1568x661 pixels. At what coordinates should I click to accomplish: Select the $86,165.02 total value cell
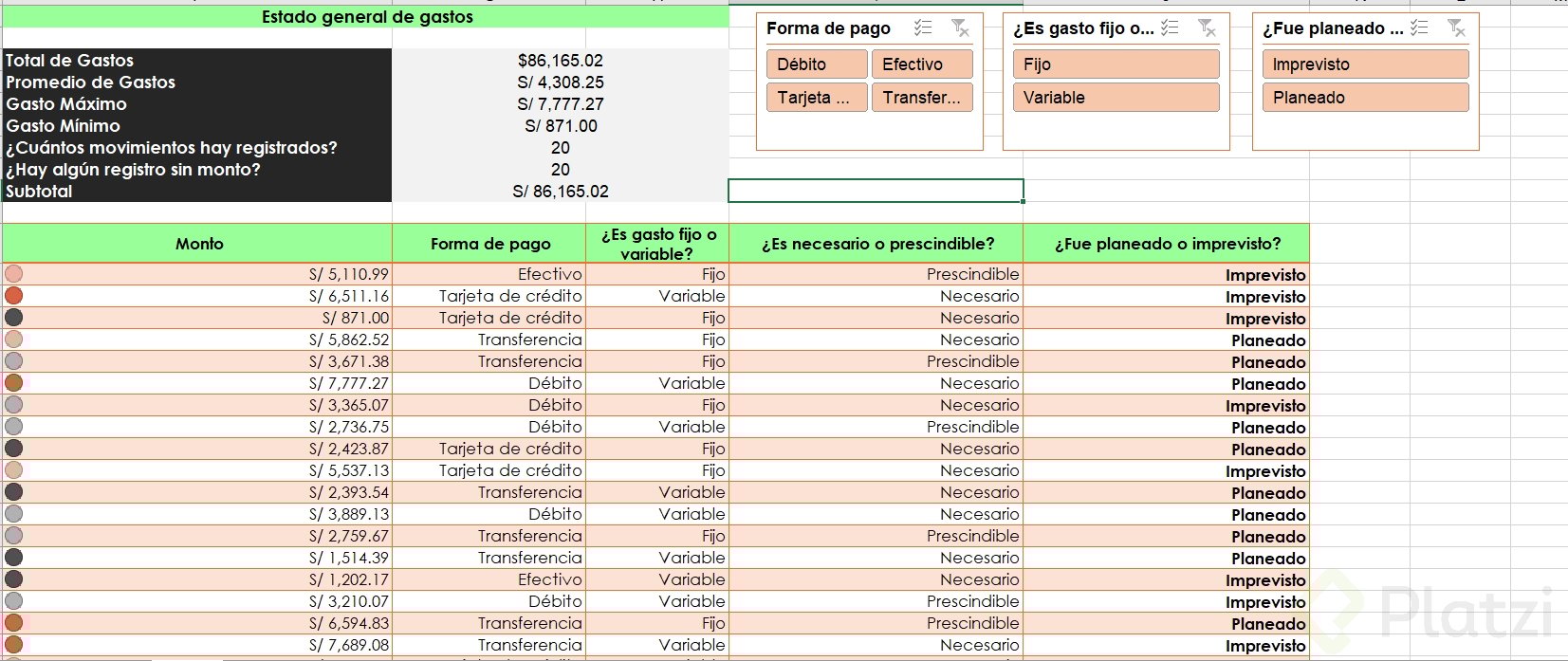(x=561, y=61)
